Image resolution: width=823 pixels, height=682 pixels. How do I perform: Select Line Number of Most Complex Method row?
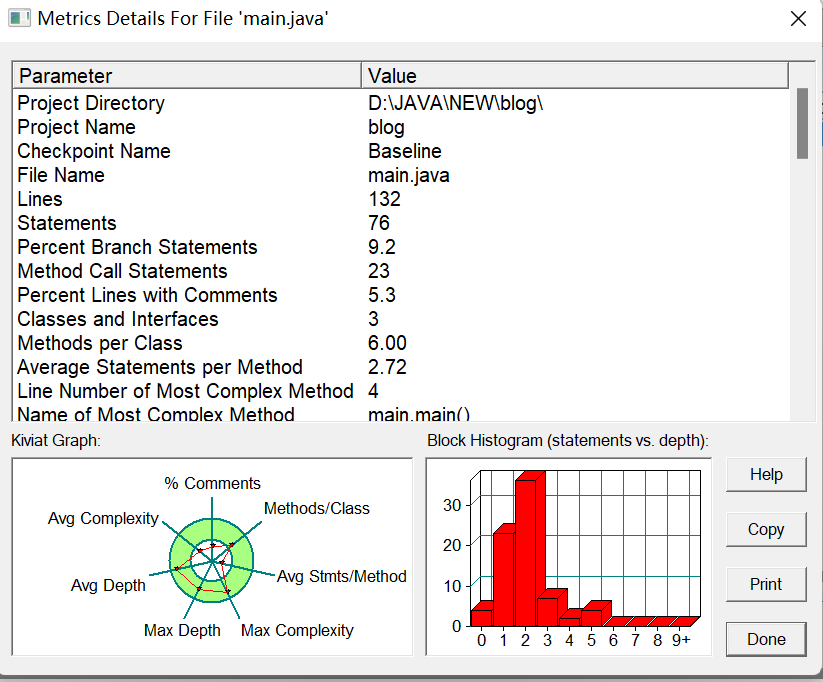[x=401, y=391]
